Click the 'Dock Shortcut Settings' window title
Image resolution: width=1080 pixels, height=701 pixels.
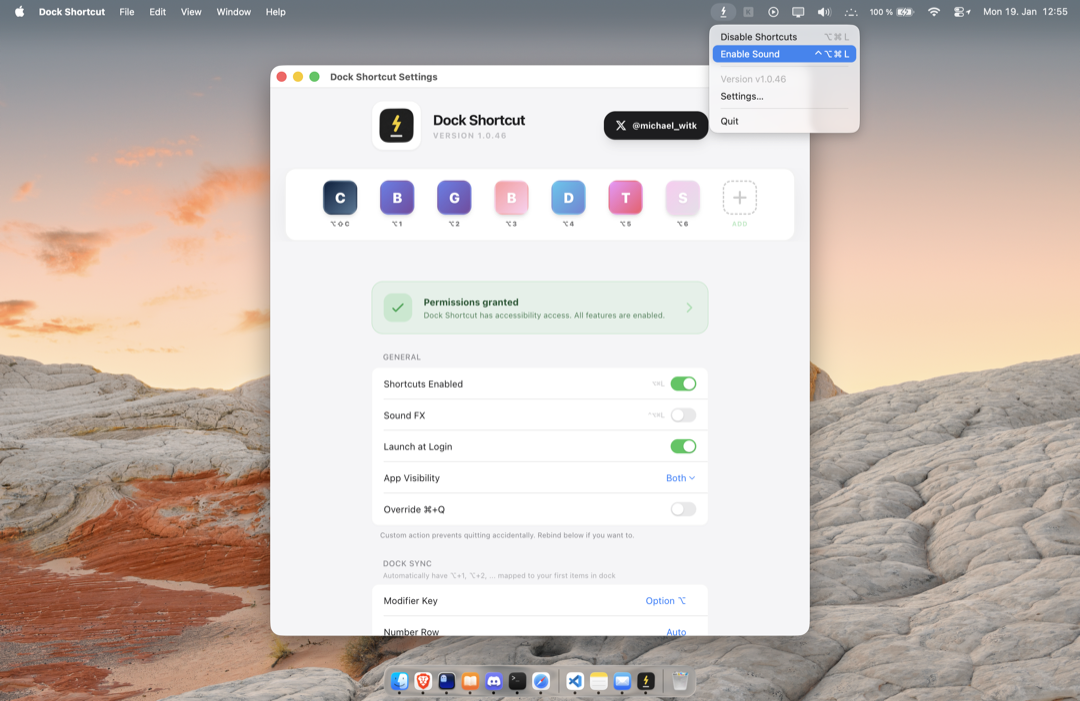tap(384, 76)
